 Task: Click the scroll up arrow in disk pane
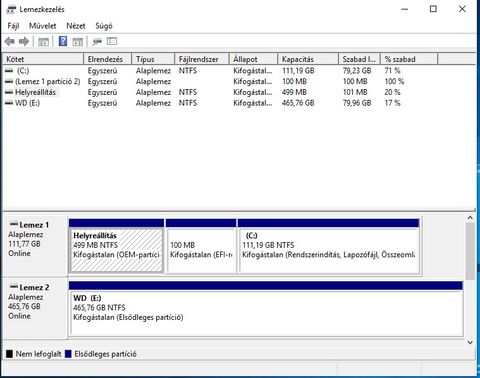pyautogui.click(x=470, y=218)
